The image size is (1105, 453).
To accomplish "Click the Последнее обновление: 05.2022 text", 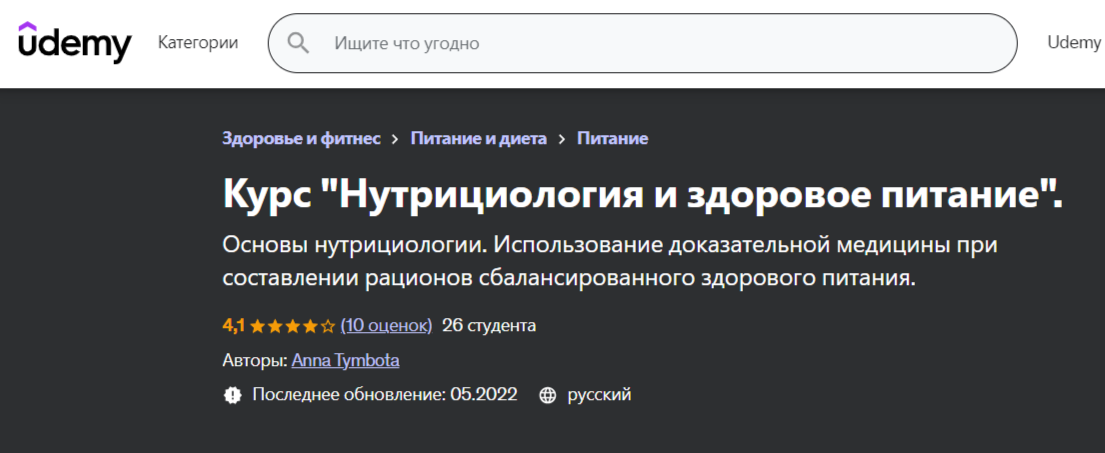I will tap(385, 395).
